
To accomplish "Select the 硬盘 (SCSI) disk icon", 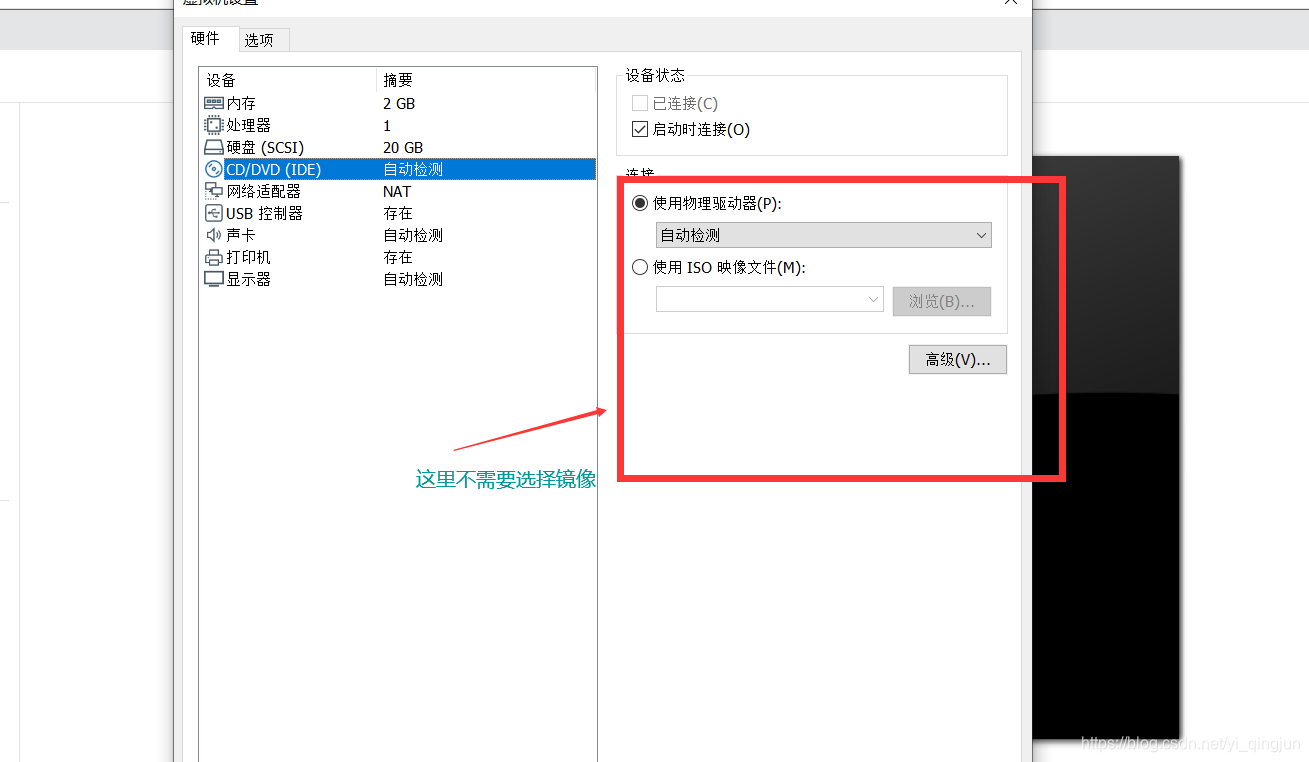I will click(215, 147).
